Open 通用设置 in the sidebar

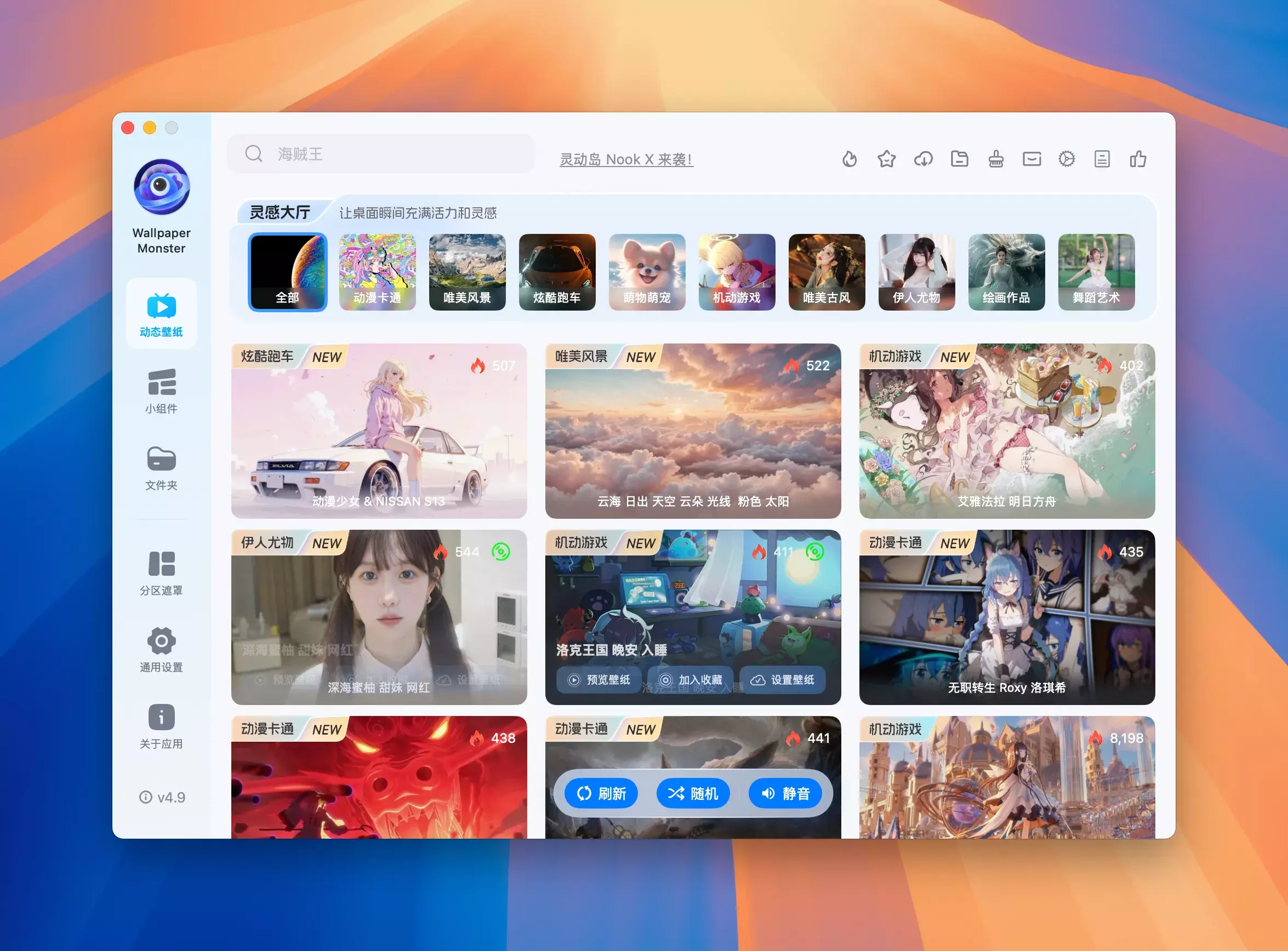coord(161,649)
